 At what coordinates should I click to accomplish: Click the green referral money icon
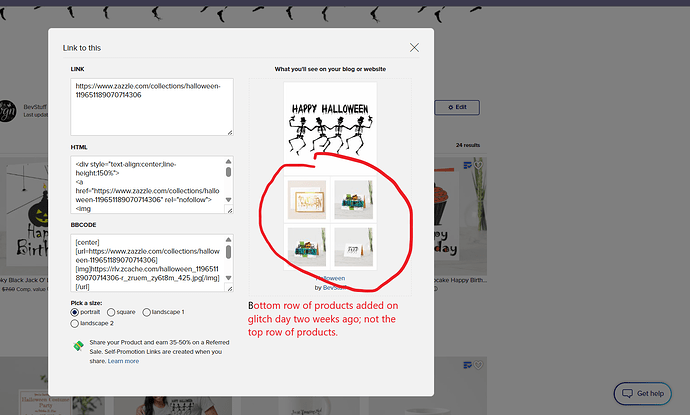pyautogui.click(x=78, y=346)
